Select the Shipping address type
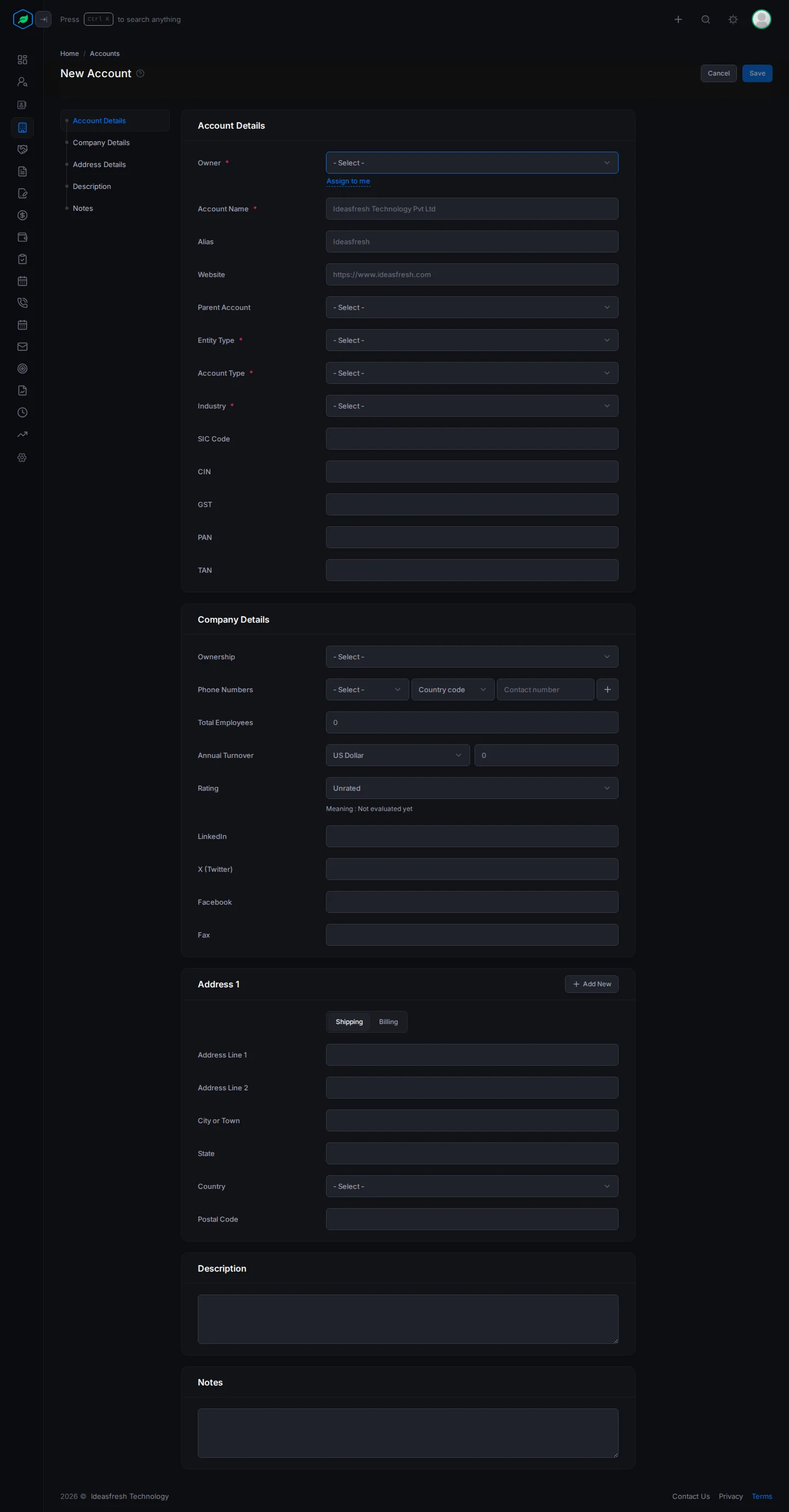Viewport: 789px width, 1512px height. (x=350, y=1022)
